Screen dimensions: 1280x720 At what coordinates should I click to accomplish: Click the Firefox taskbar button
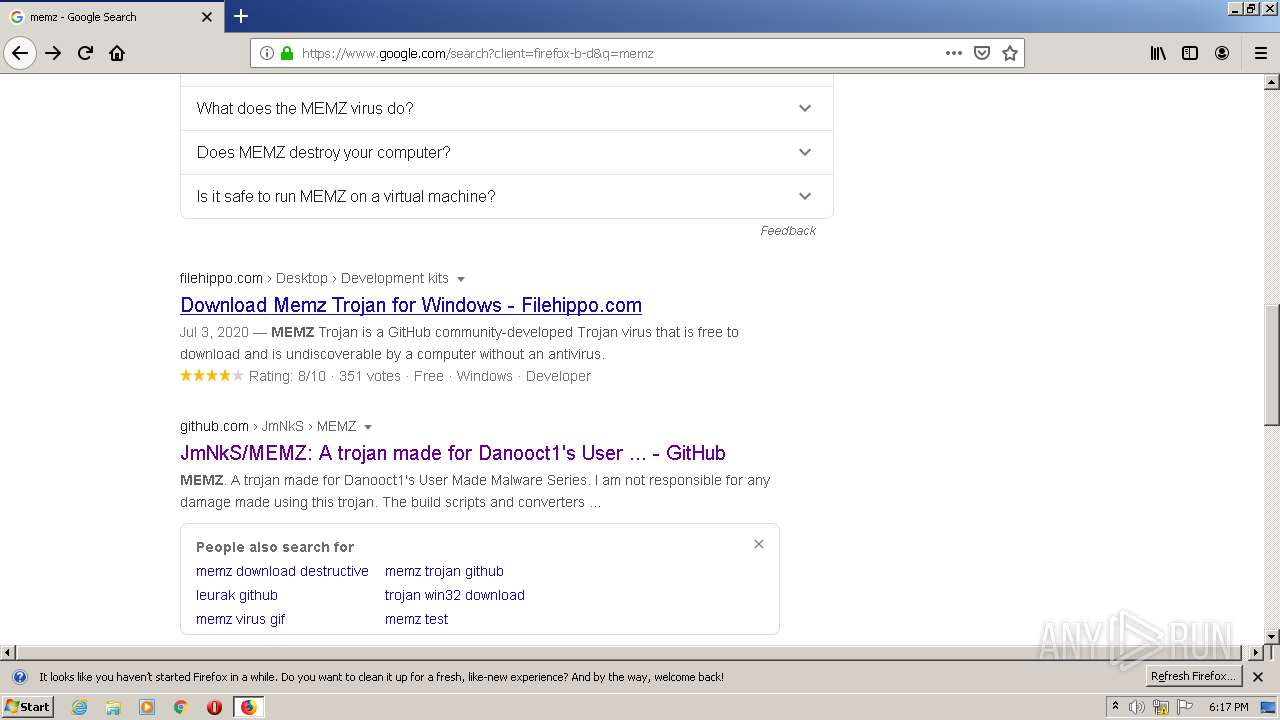(248, 707)
